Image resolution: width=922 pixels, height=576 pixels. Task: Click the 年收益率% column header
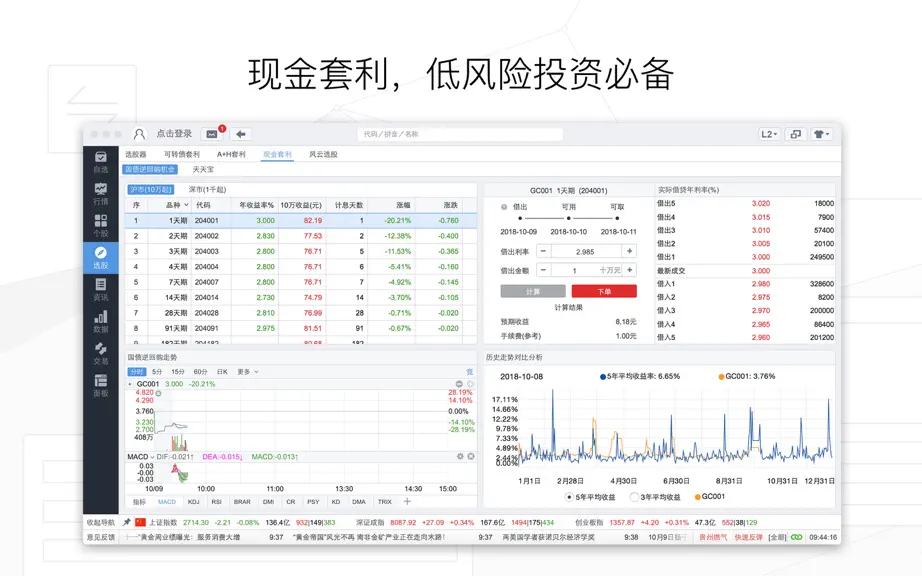point(256,205)
